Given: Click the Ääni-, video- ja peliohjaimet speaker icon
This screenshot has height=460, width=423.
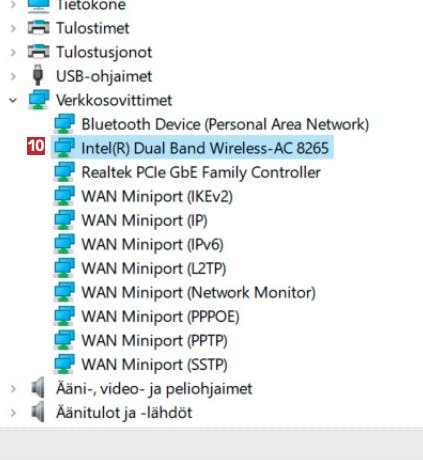Looking at the screenshot, I should [x=38, y=388].
